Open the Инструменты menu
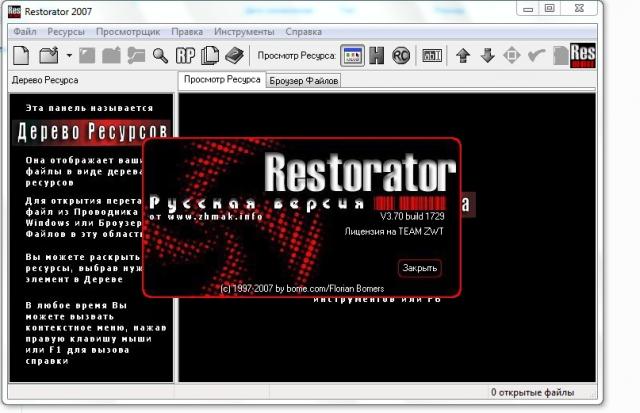640x413 pixels. pos(244,32)
